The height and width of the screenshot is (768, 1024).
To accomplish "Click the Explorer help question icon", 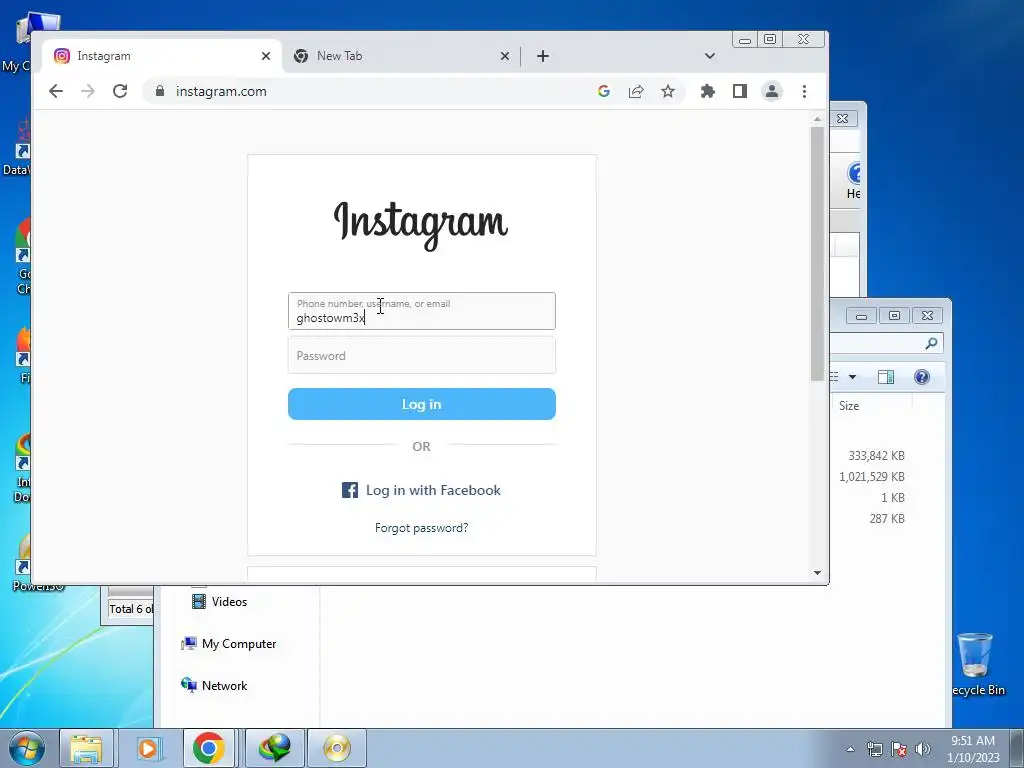I will pos(921,377).
